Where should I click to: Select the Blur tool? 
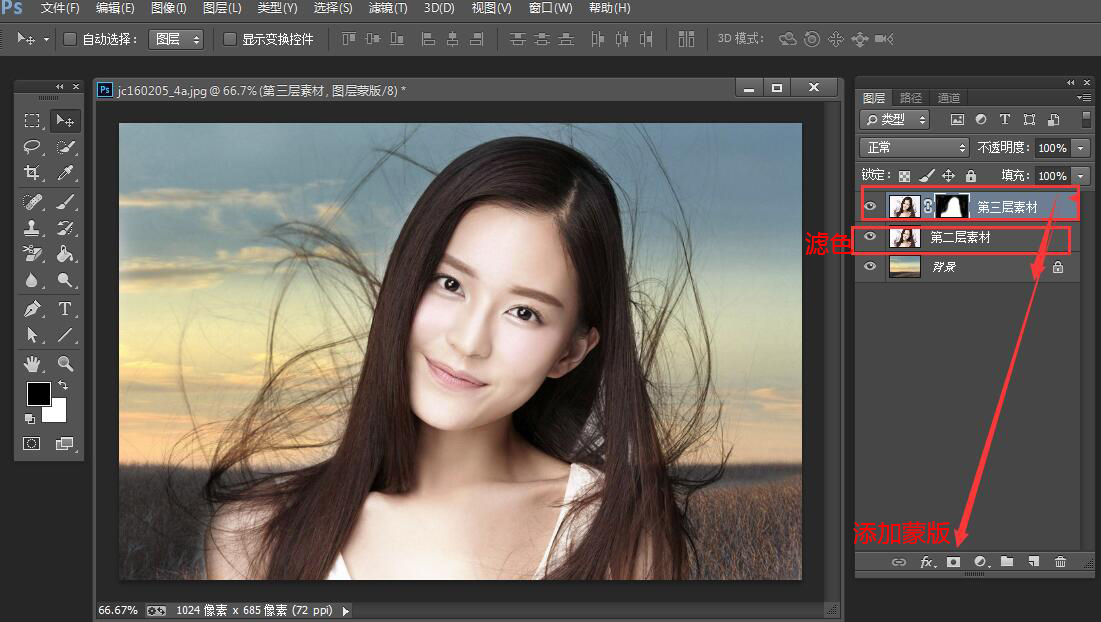[32, 280]
